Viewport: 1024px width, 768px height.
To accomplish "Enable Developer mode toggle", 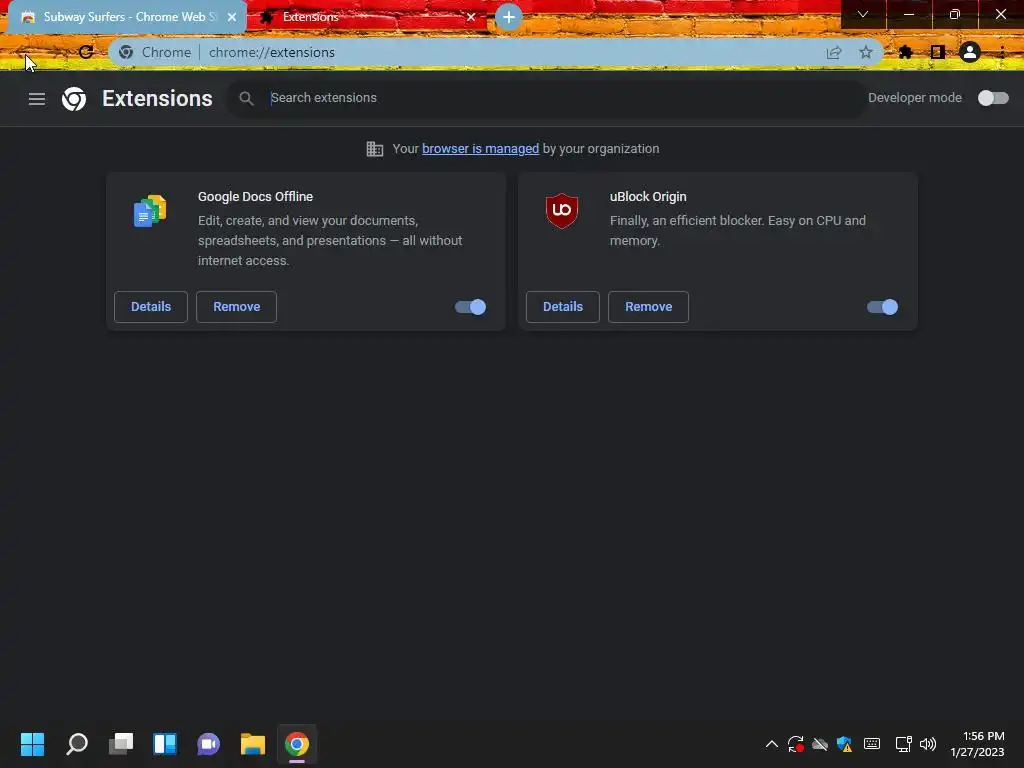I will coord(993,98).
